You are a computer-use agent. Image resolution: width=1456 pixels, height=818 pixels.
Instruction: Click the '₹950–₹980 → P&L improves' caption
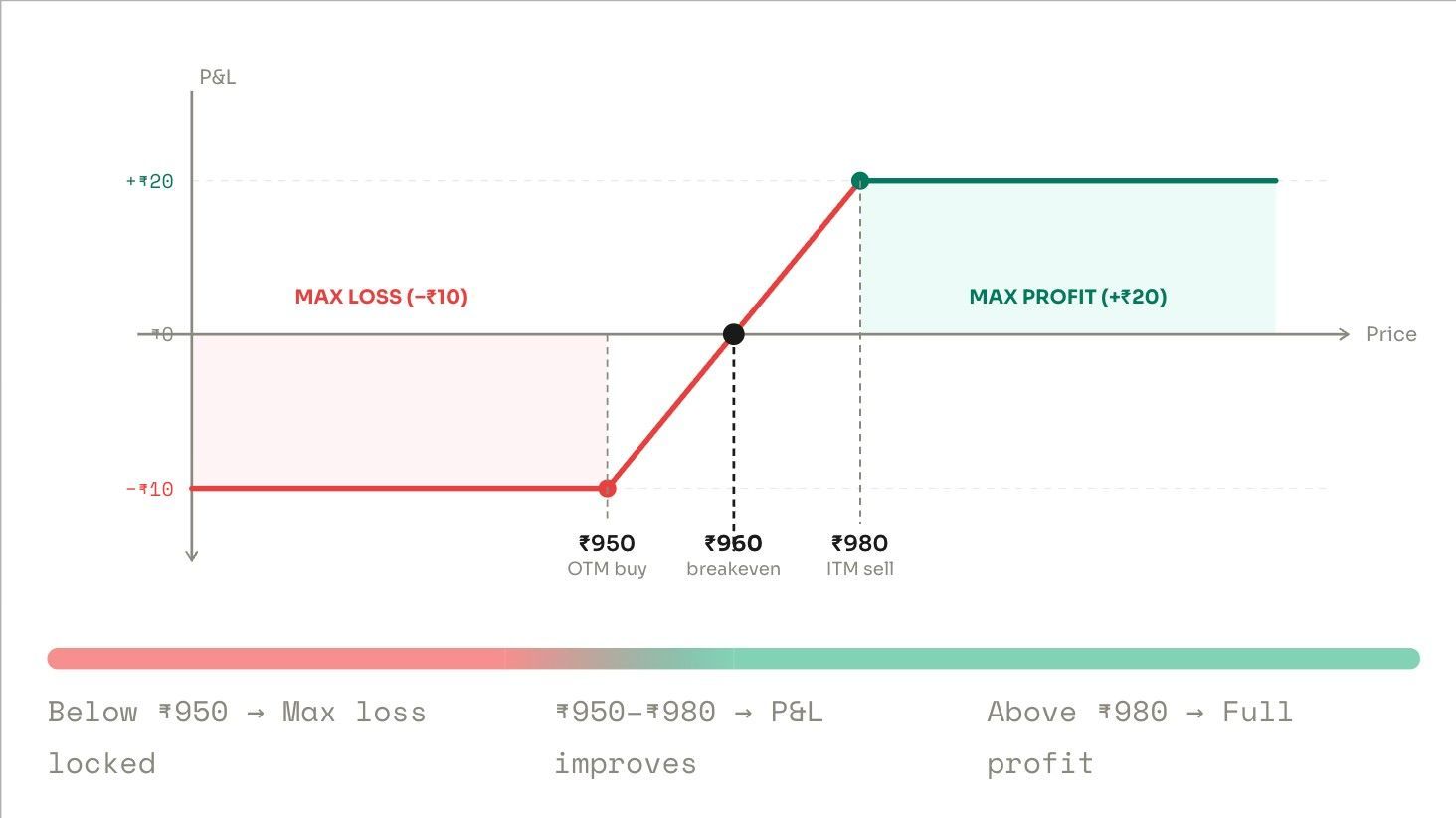click(x=688, y=737)
